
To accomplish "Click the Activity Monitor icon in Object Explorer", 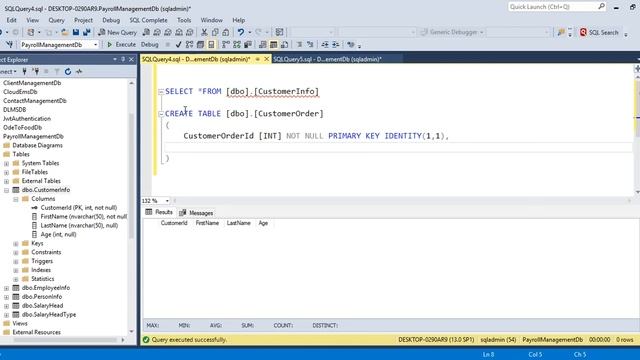I will pos(79,71).
